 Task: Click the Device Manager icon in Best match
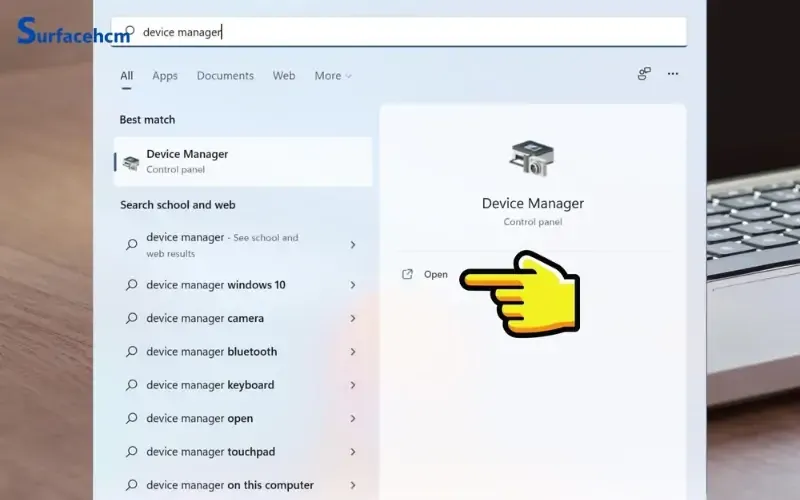click(x=131, y=163)
